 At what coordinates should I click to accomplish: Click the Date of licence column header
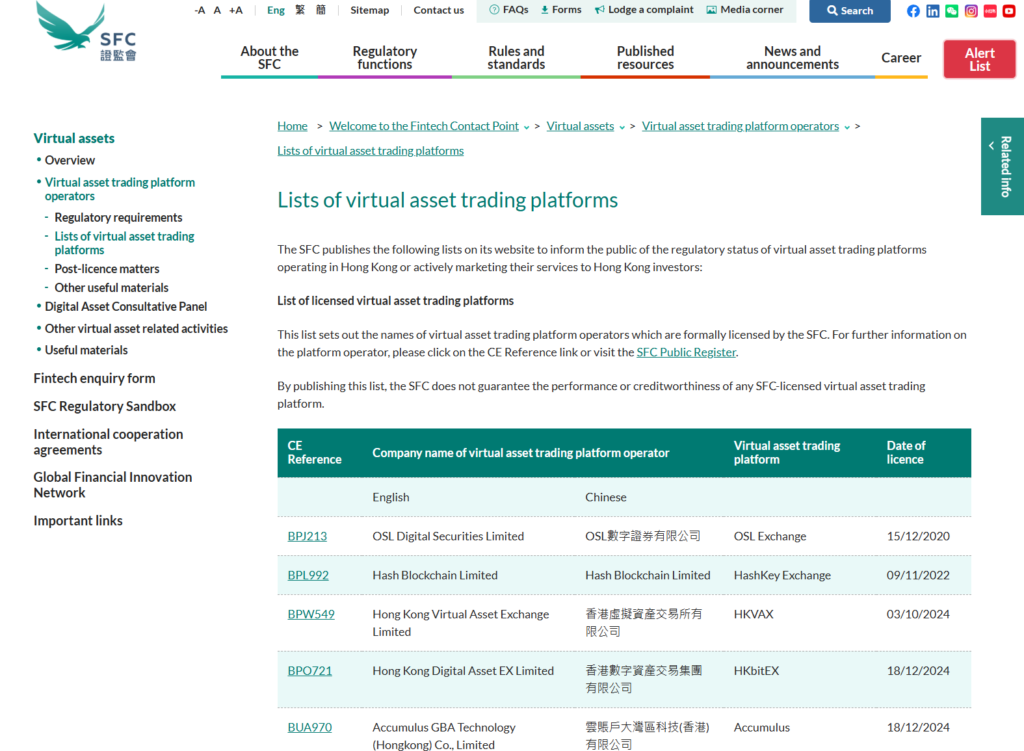[906, 453]
